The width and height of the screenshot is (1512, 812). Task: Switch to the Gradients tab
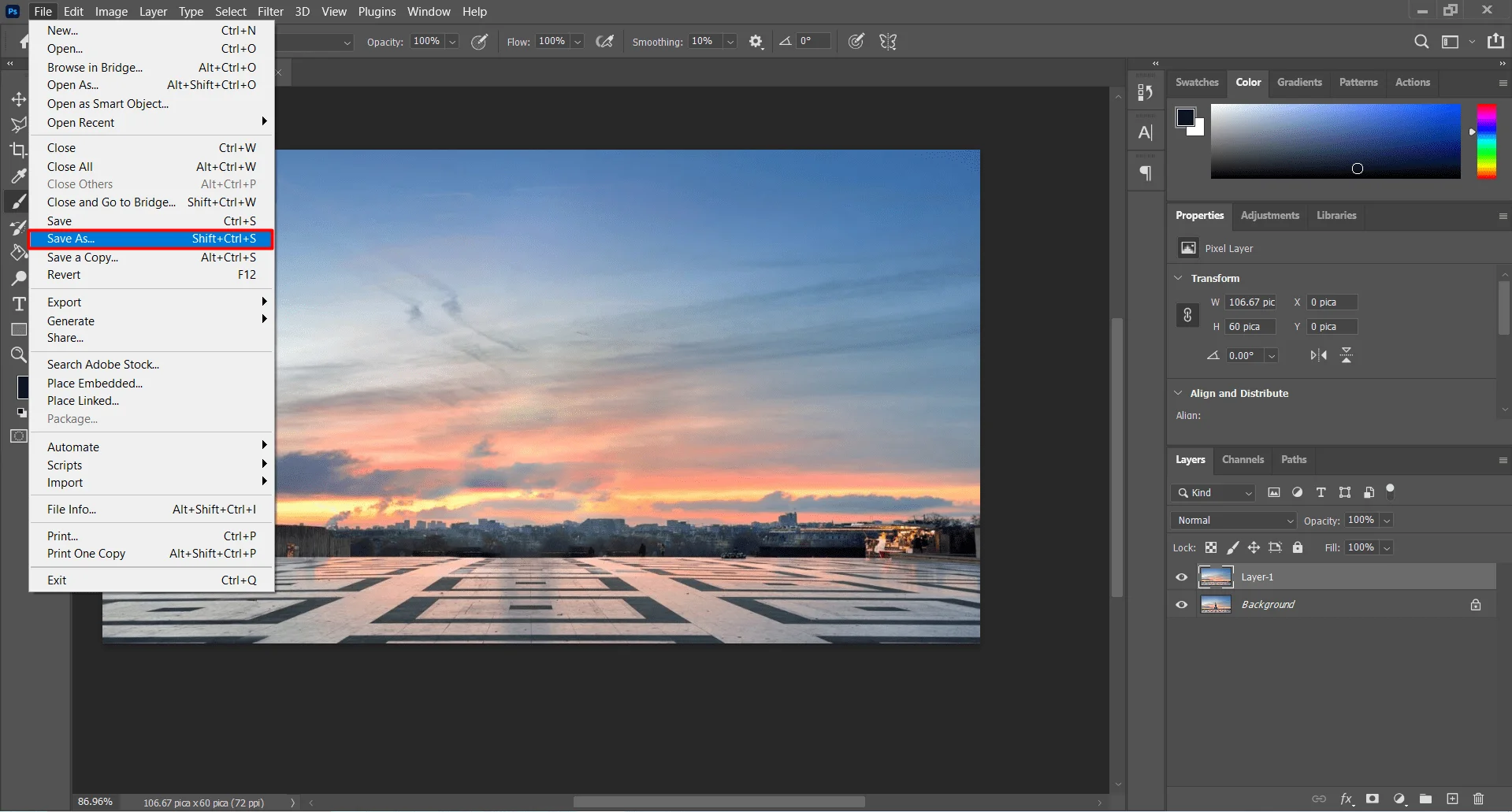click(x=1299, y=83)
